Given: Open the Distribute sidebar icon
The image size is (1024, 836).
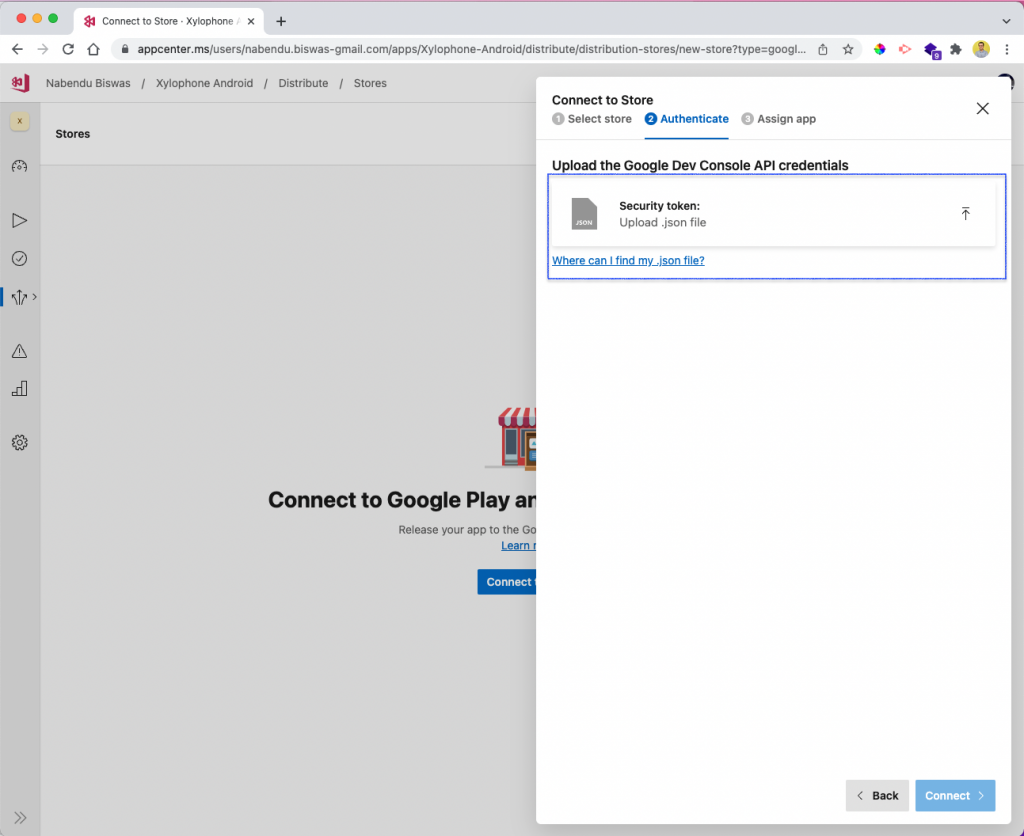Looking at the screenshot, I should (20, 297).
